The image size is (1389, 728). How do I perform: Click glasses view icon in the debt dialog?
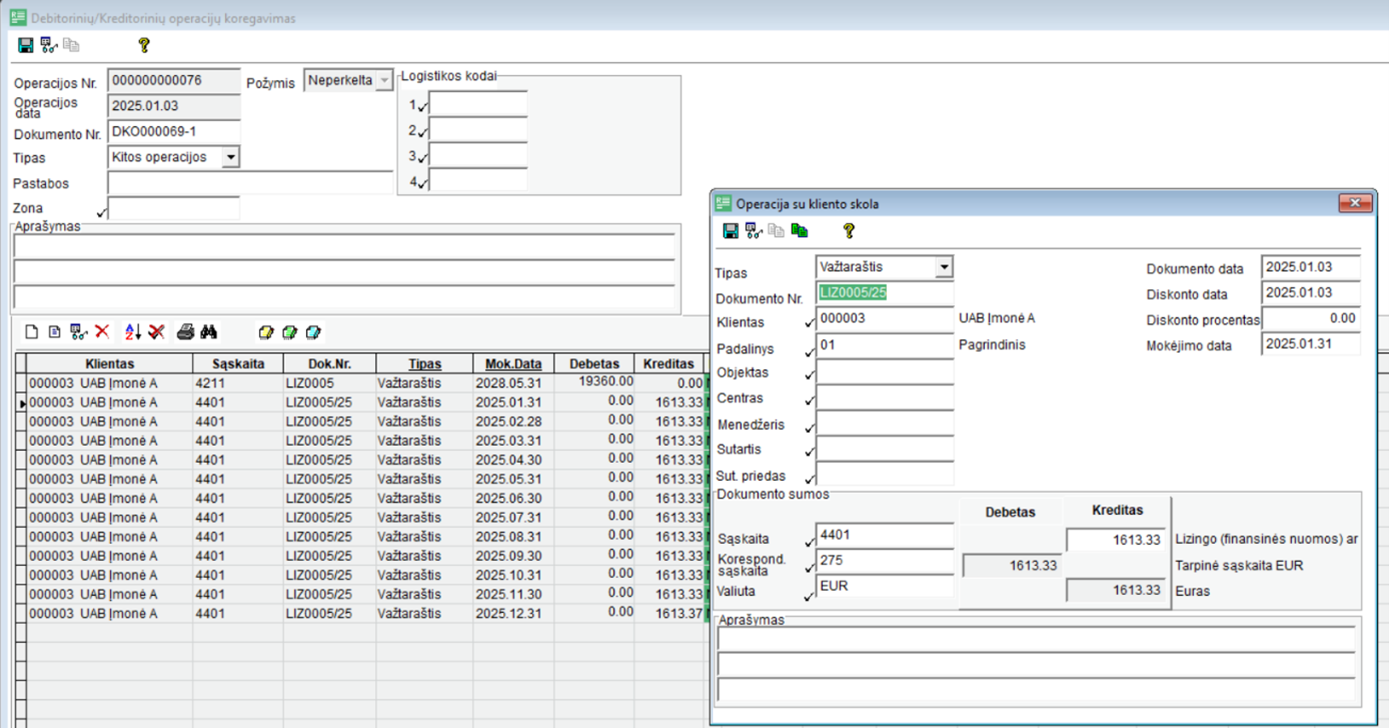pyautogui.click(x=753, y=231)
